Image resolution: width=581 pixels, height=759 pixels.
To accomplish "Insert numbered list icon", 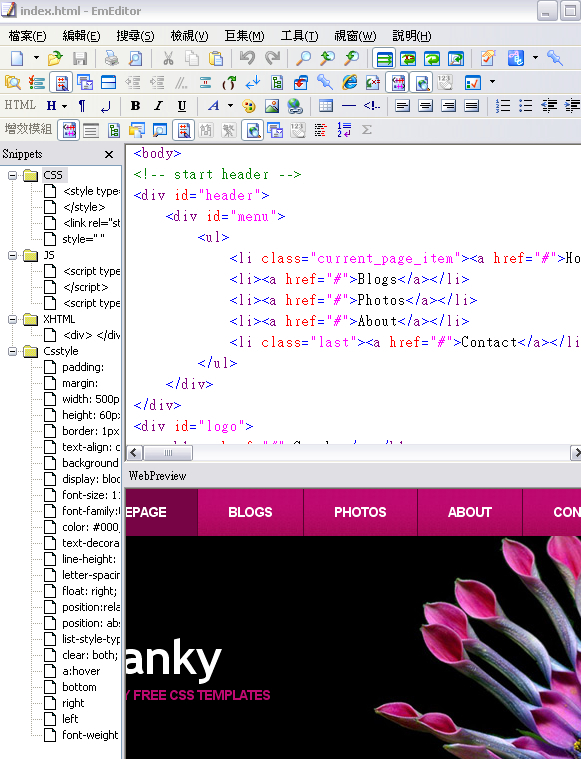I will pos(503,106).
